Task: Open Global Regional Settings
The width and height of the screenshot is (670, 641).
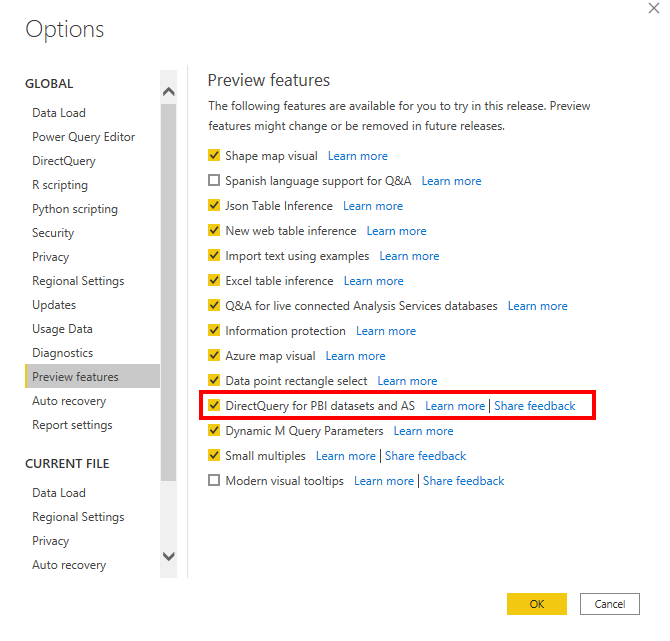Action: pyautogui.click(x=78, y=281)
